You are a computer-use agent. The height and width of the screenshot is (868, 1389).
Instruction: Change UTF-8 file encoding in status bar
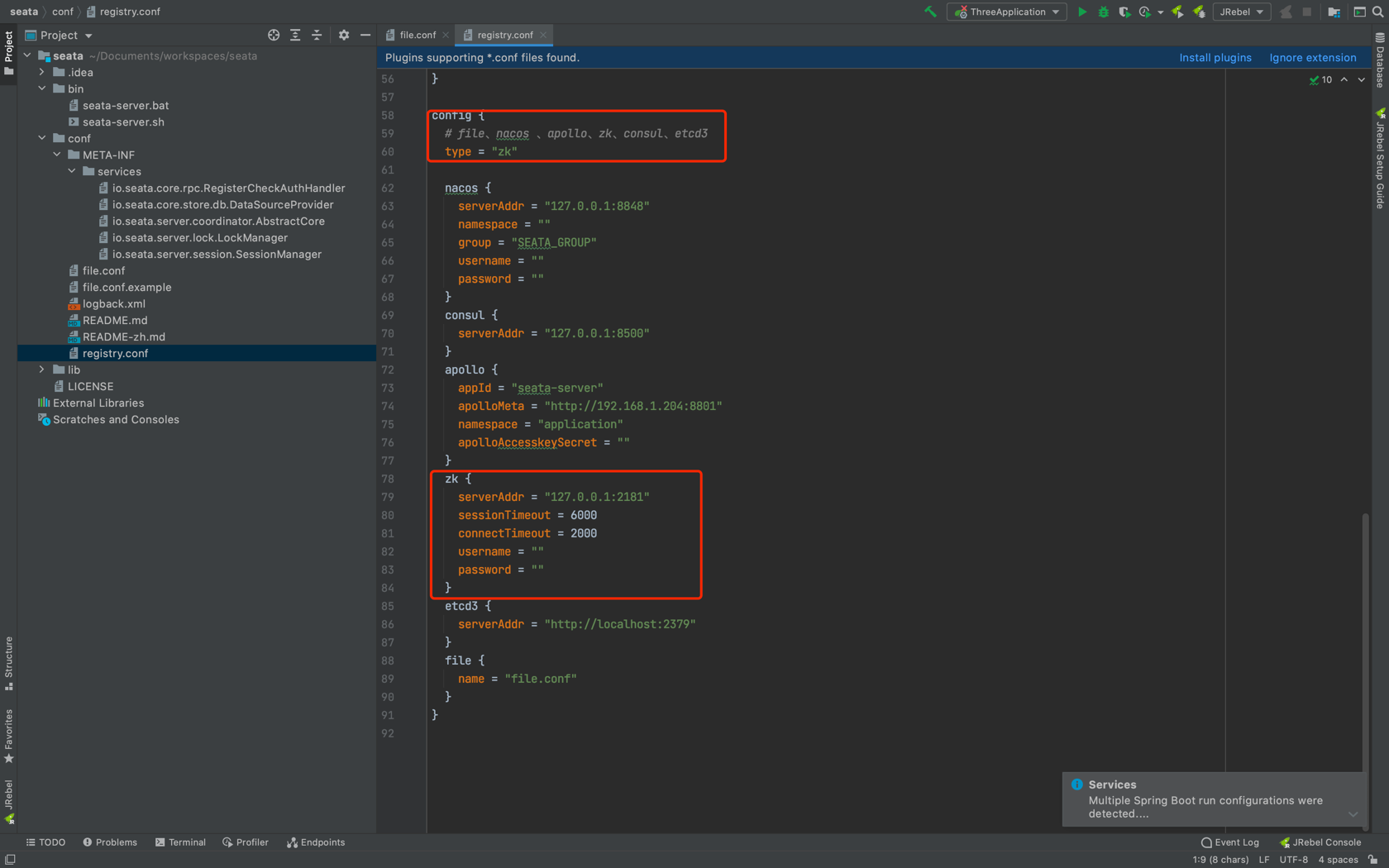pyautogui.click(x=1294, y=860)
